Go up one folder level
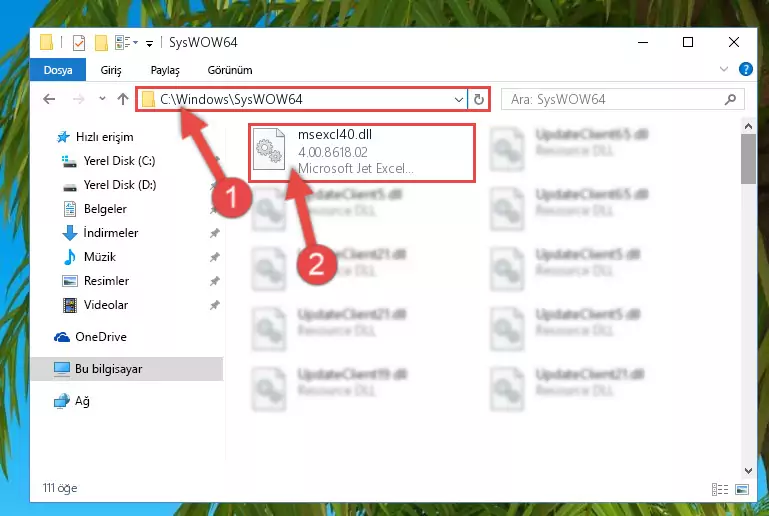Image resolution: width=769 pixels, height=516 pixels. tap(123, 99)
